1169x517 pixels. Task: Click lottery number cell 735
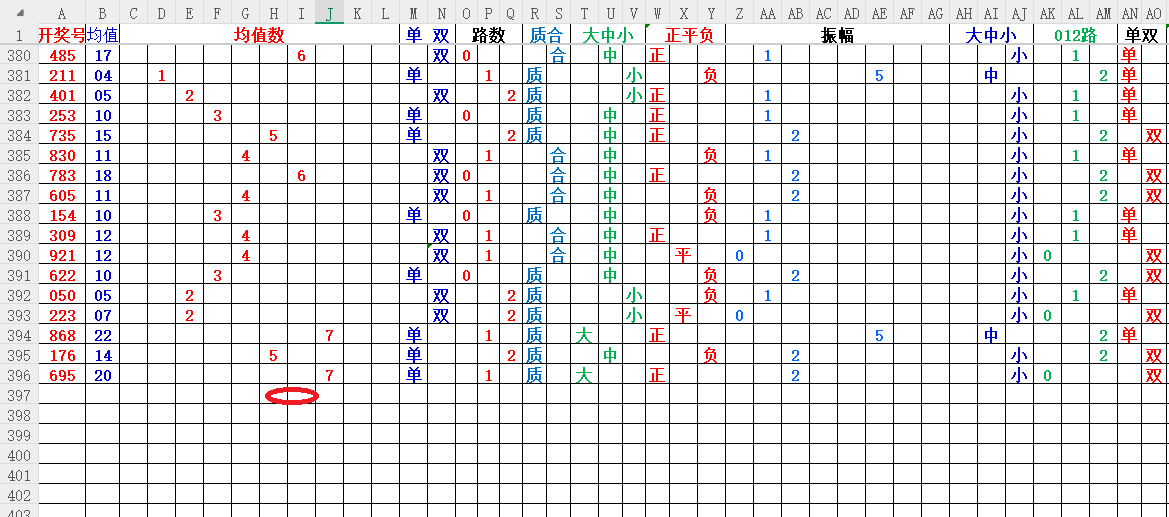click(61, 135)
